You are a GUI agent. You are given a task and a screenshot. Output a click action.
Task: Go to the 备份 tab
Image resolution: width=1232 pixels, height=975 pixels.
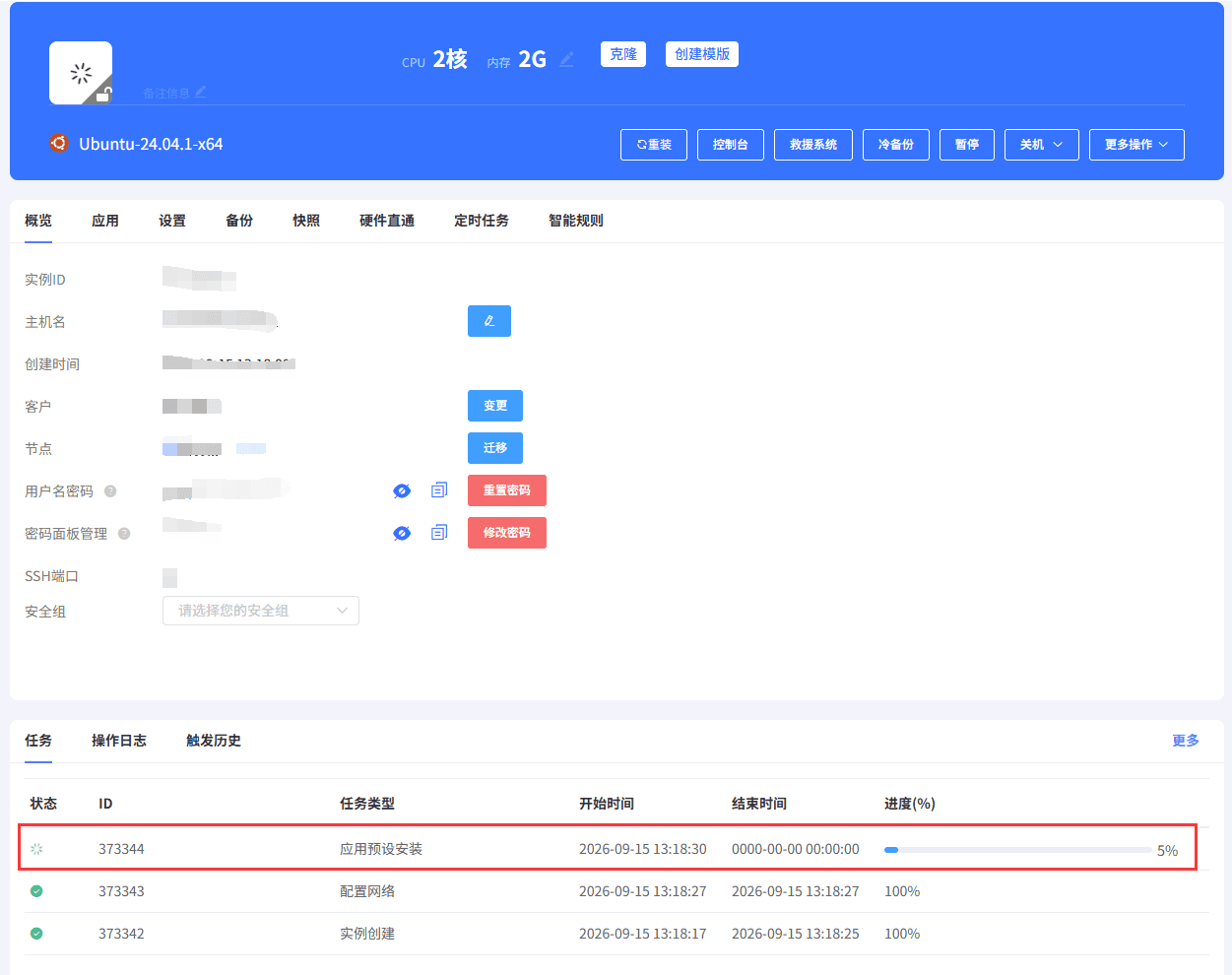point(239,221)
